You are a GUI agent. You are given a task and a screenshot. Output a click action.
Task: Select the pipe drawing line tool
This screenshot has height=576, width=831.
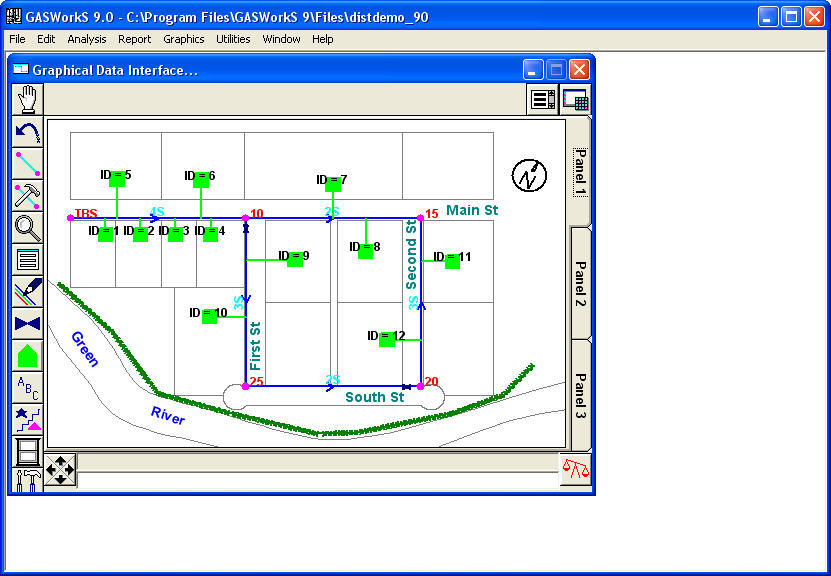click(x=26, y=163)
